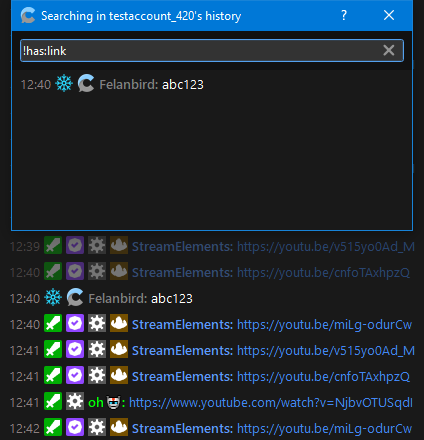Open the youtube.com/watch link from oh

(x=271, y=403)
